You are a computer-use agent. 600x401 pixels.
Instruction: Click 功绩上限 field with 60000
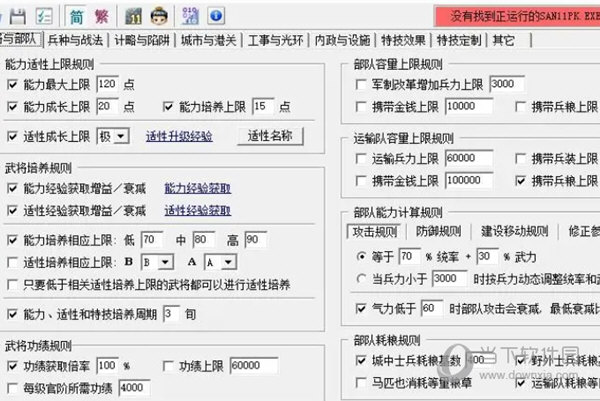coord(254,366)
